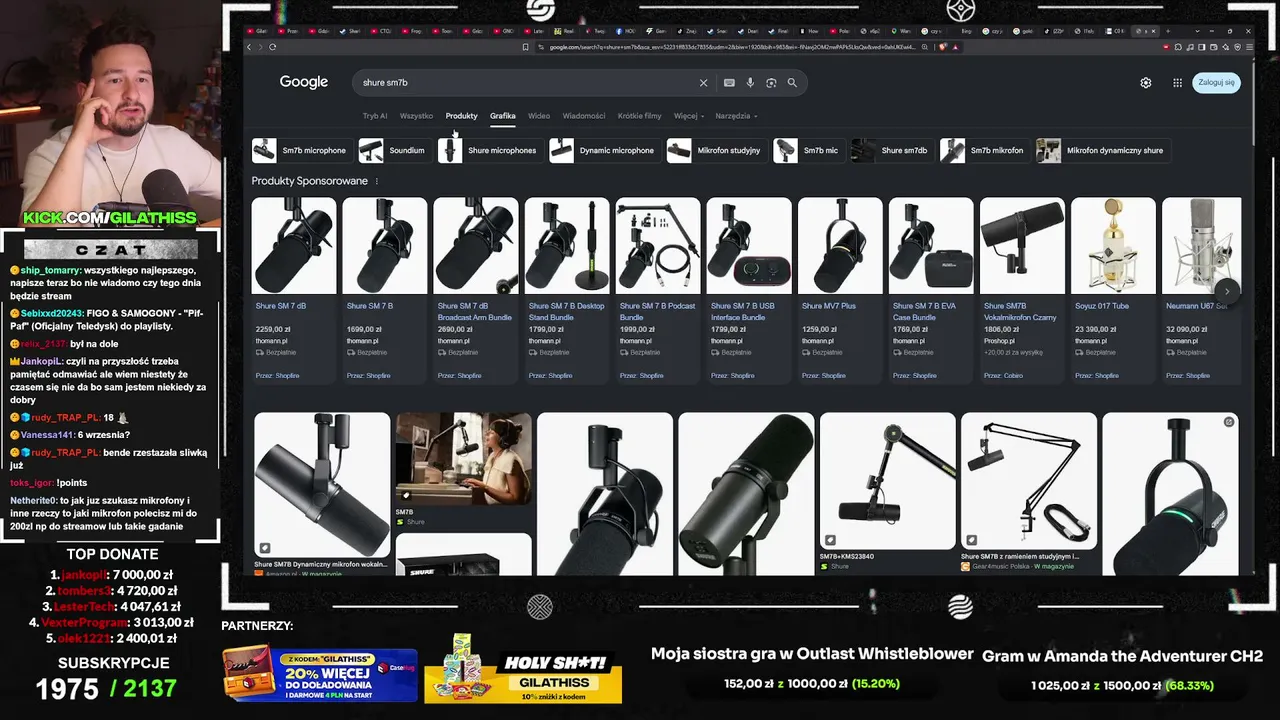Image resolution: width=1280 pixels, height=720 pixels.
Task: Click the 'Przez: Cobiro' label
Action: coord(1004,376)
